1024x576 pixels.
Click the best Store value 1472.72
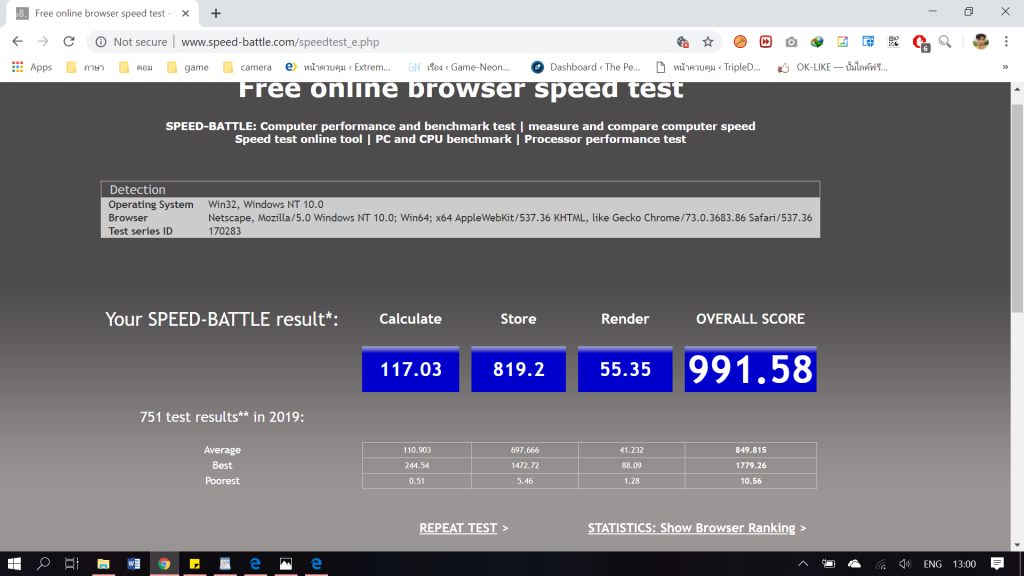[x=525, y=466]
